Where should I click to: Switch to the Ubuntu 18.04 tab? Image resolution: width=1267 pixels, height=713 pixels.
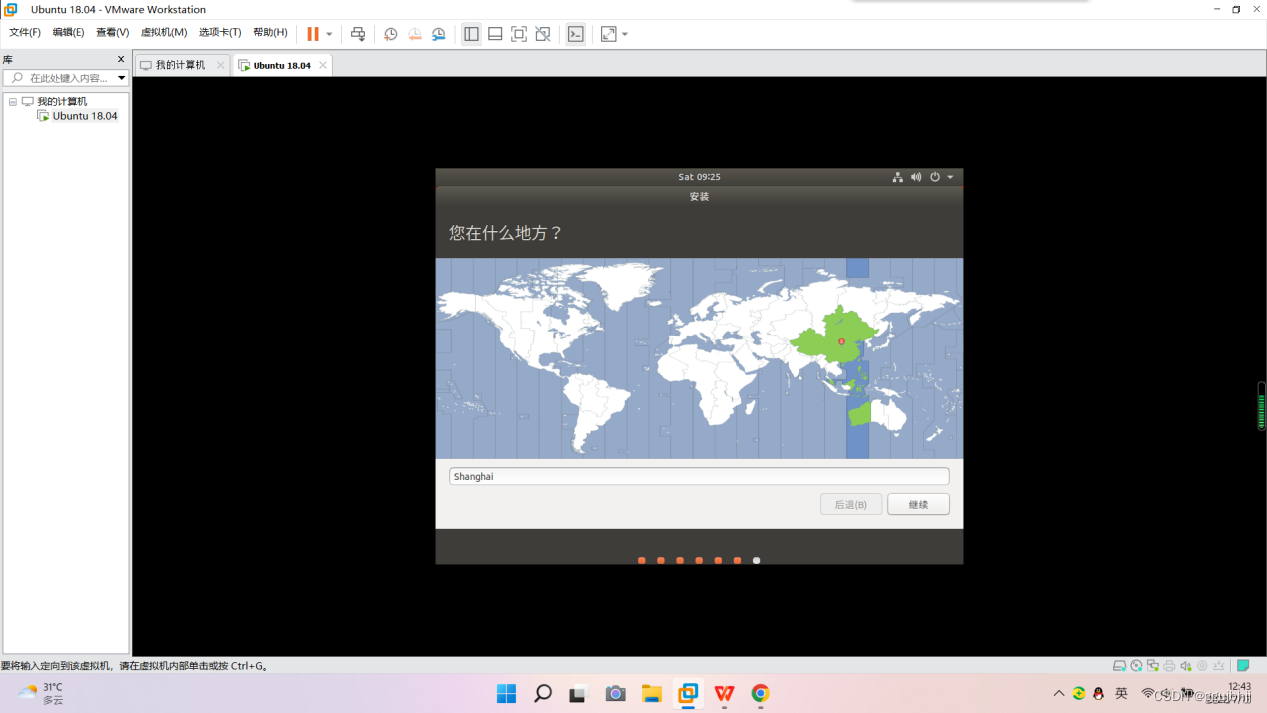click(282, 65)
